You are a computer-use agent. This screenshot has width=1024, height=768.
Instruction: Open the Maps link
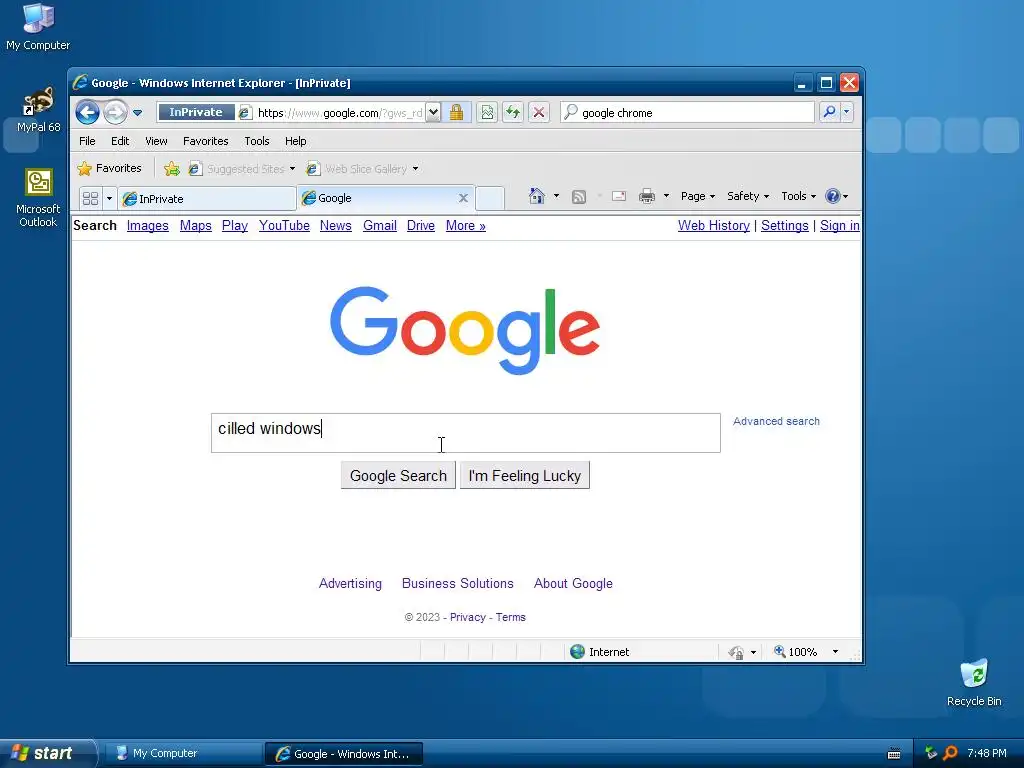coord(195,225)
